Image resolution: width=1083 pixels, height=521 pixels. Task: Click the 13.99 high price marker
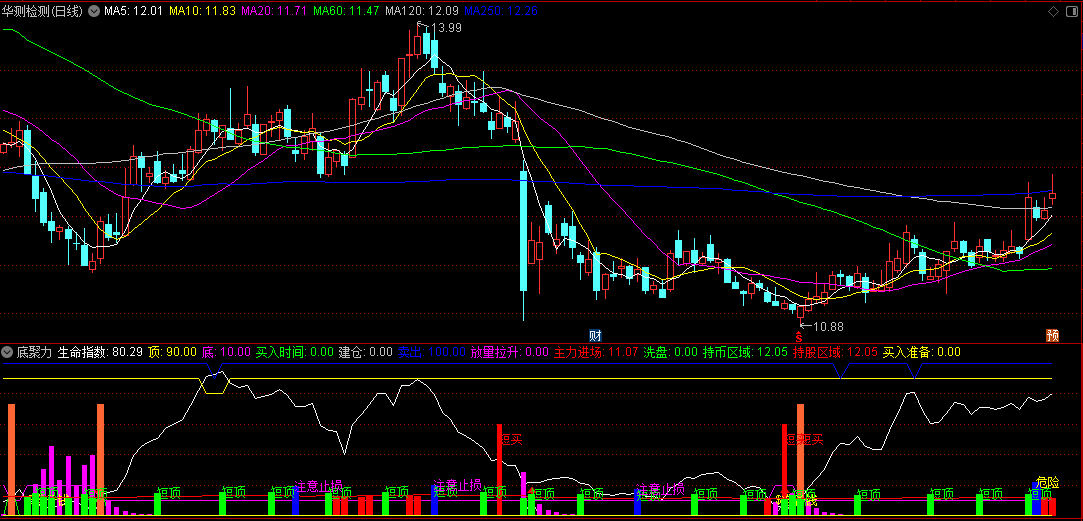click(441, 28)
